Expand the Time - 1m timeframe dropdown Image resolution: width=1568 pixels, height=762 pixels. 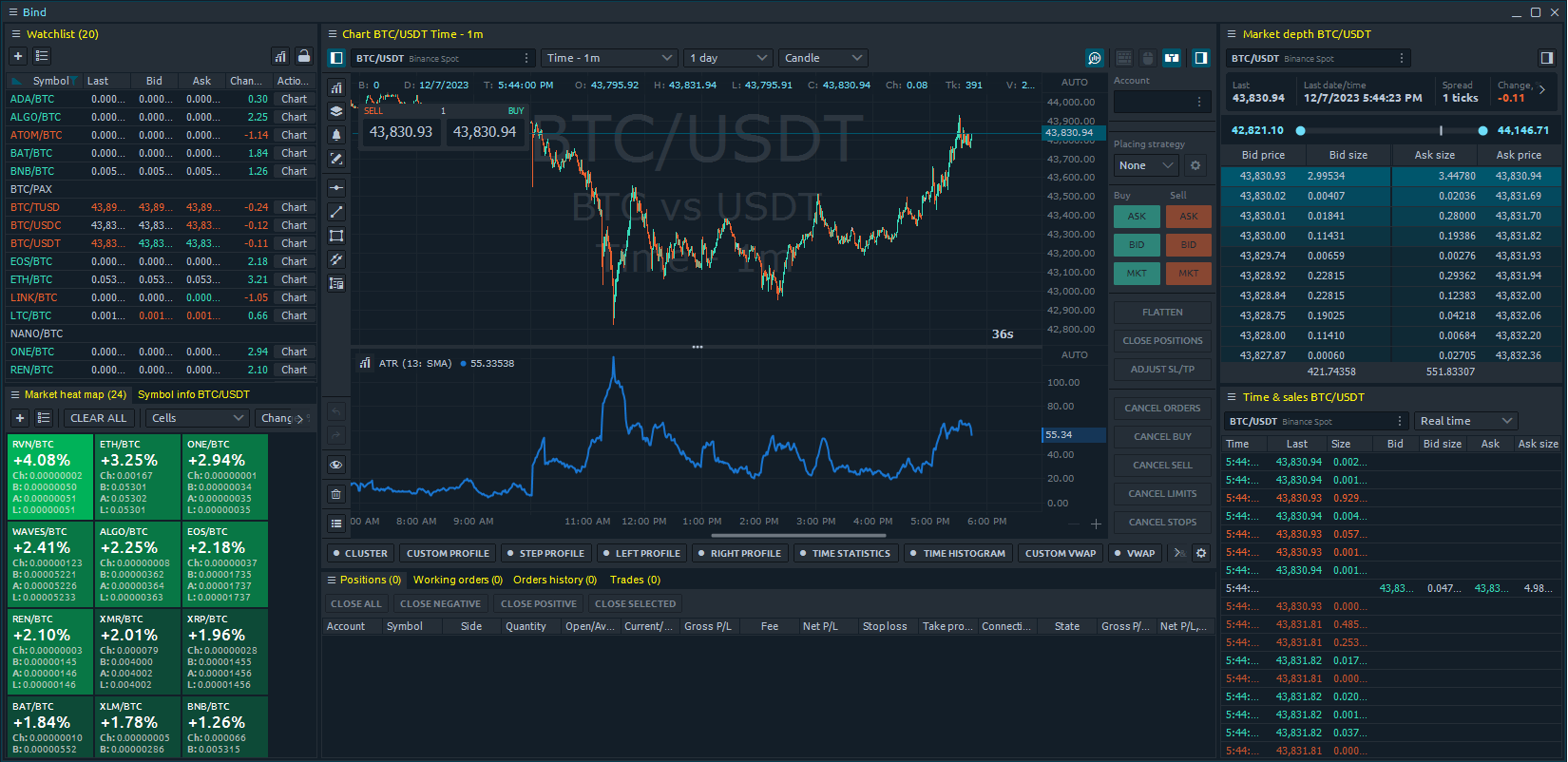(x=609, y=58)
